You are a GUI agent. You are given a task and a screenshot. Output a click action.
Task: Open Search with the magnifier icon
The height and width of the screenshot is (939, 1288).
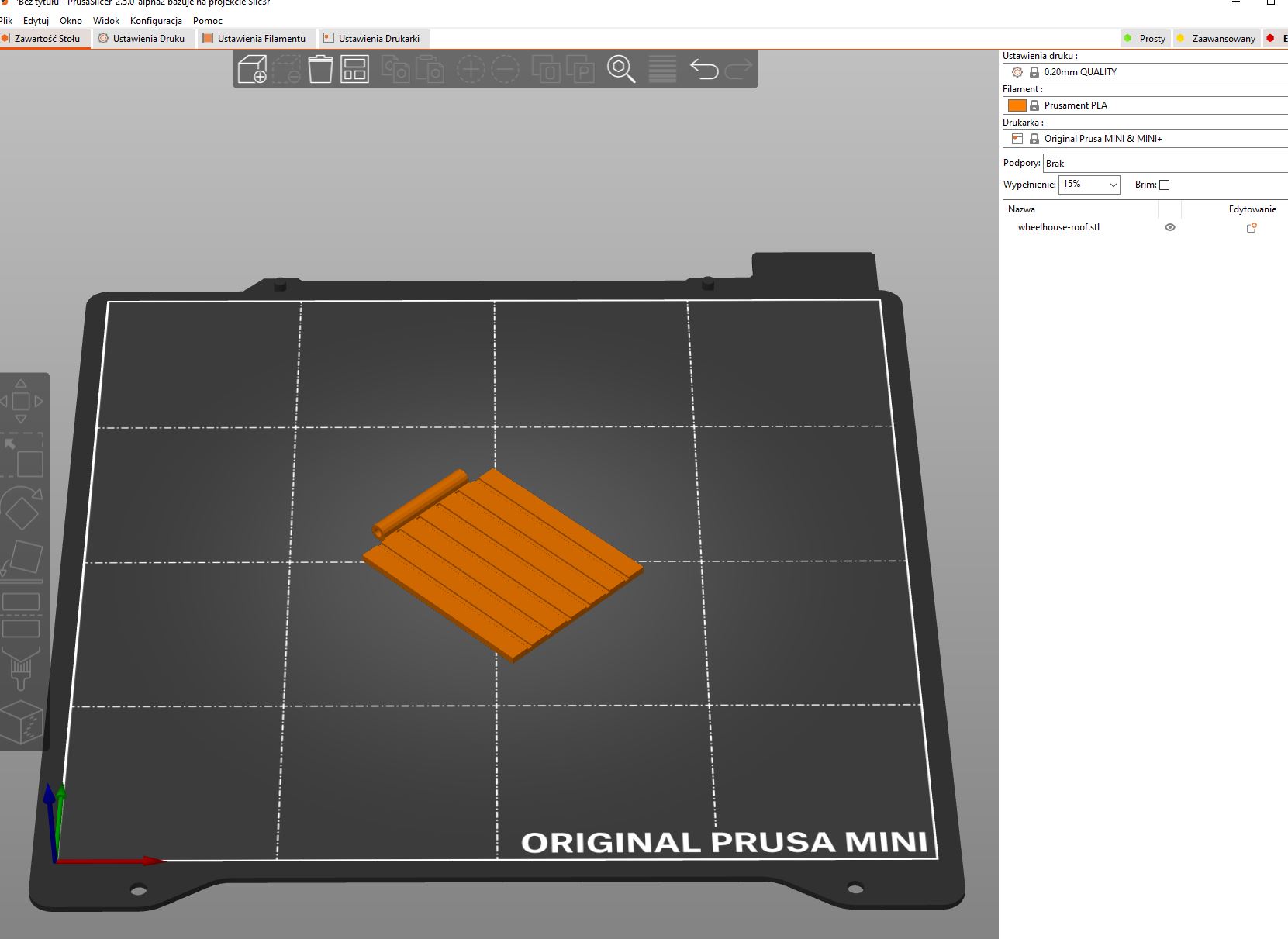coord(621,69)
